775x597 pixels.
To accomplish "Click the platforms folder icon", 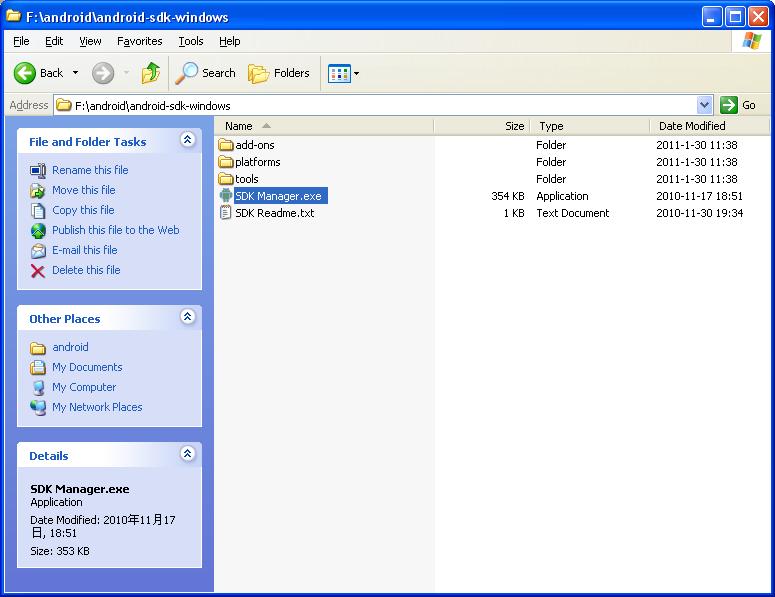I will (x=226, y=162).
